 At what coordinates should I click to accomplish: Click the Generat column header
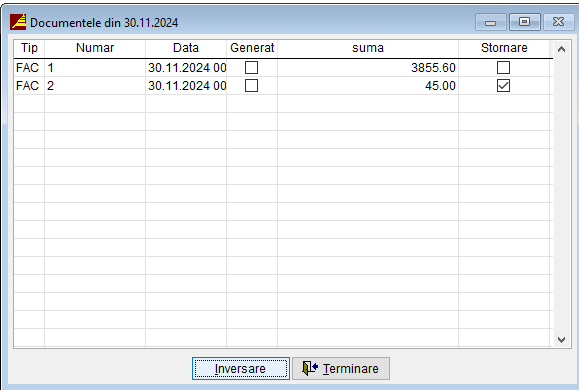point(252,48)
